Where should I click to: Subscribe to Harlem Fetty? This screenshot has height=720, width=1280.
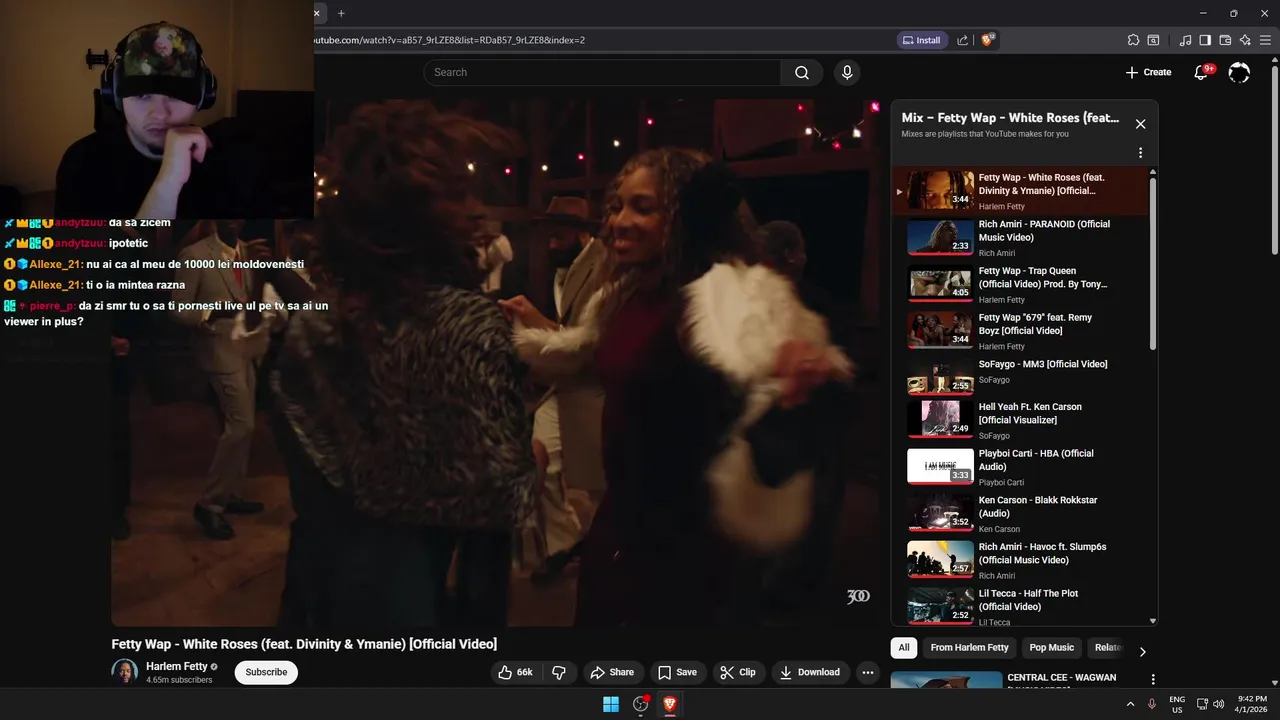(x=266, y=672)
